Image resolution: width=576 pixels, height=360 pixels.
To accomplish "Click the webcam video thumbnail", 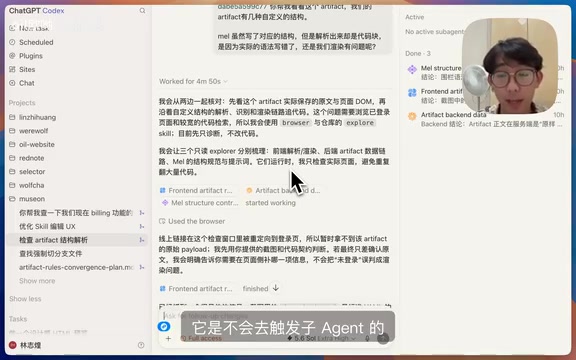I will coord(510,66).
